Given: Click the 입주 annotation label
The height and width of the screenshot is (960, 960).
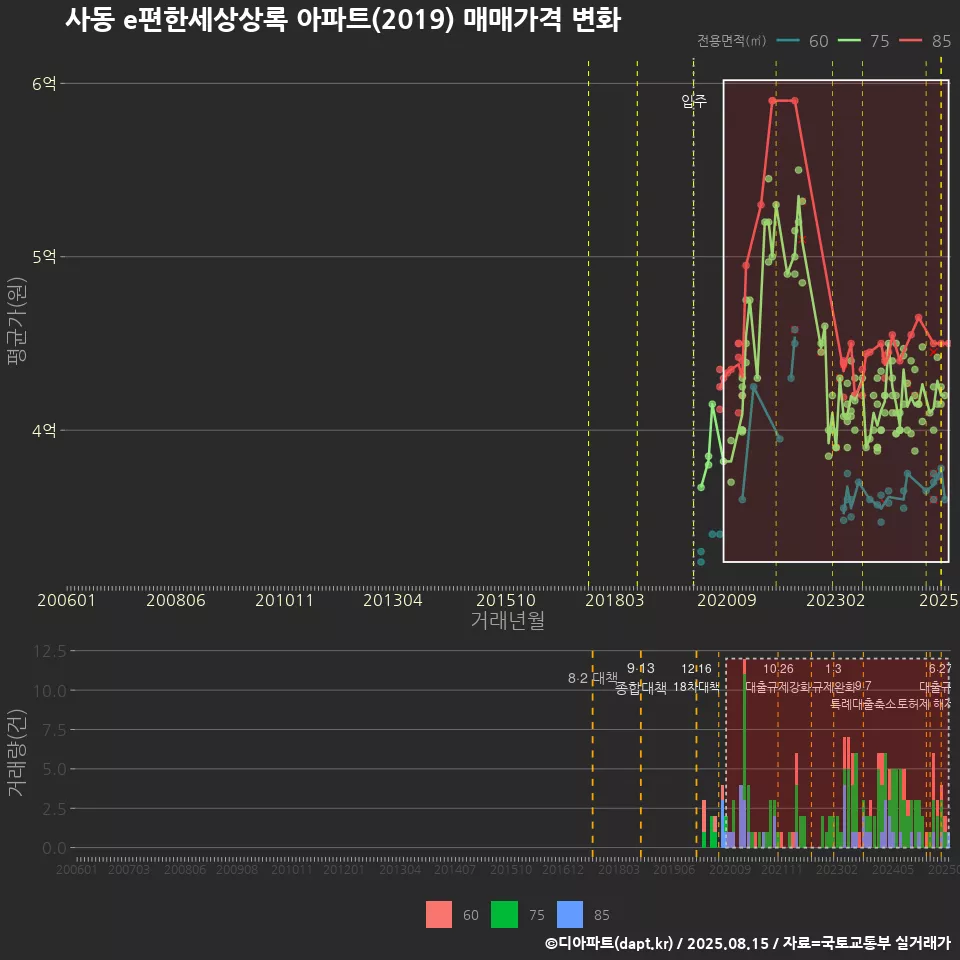Looking at the screenshot, I should coord(694,100).
